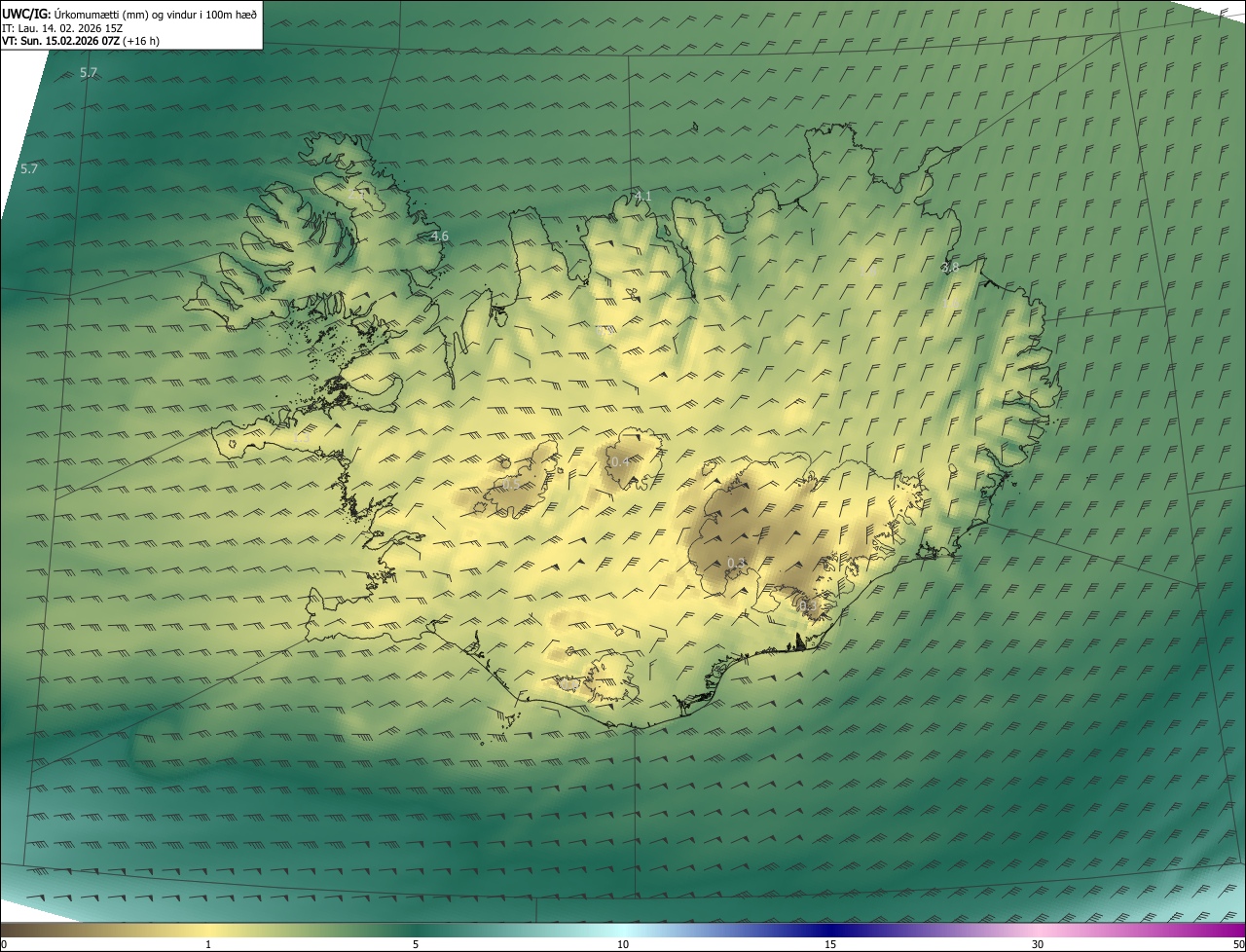This screenshot has height=952, width=1246.
Task: Click the '4.6' value label on the map
Action: click(x=439, y=236)
